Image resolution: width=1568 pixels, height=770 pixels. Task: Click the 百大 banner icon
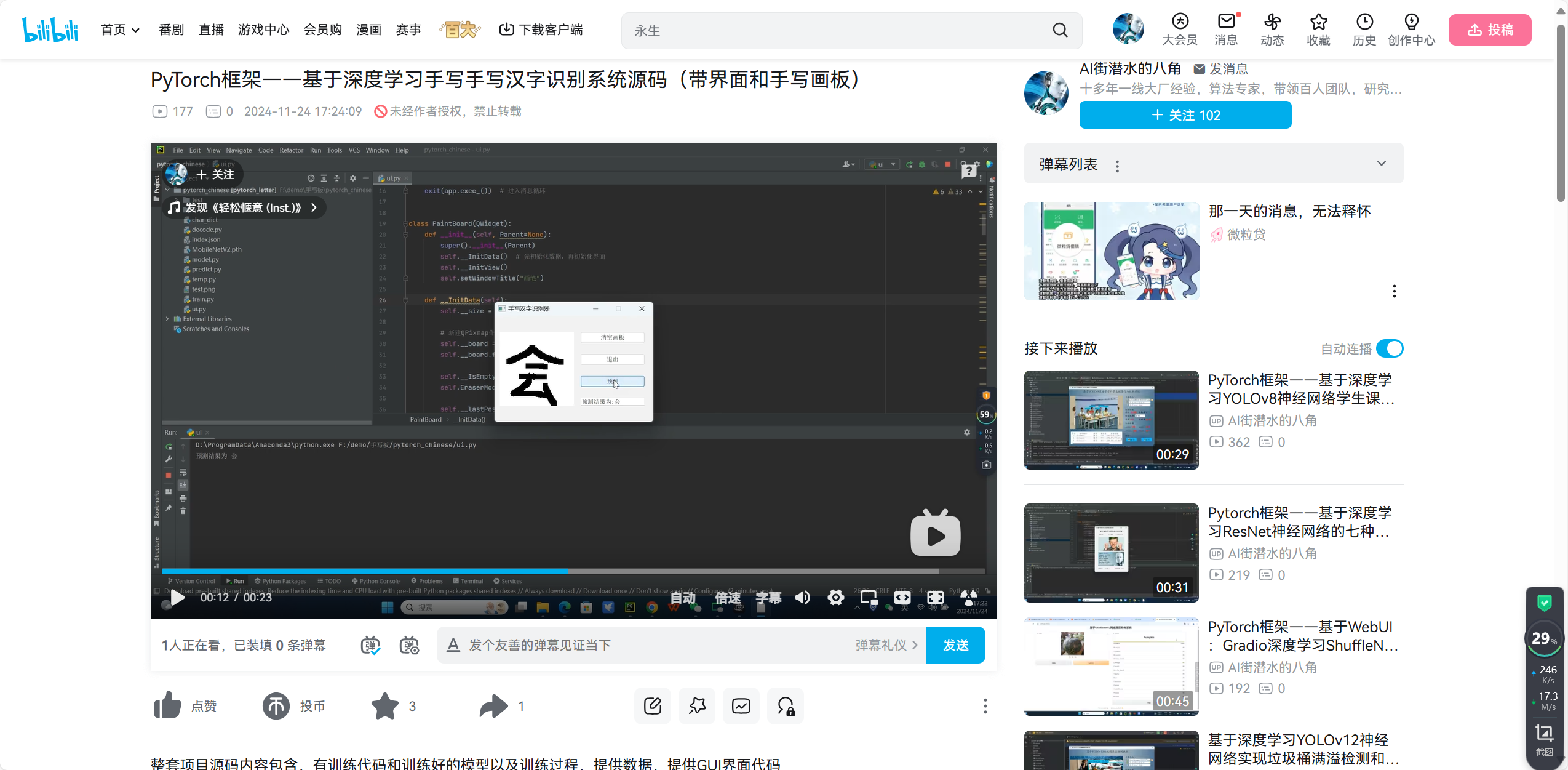[460, 29]
